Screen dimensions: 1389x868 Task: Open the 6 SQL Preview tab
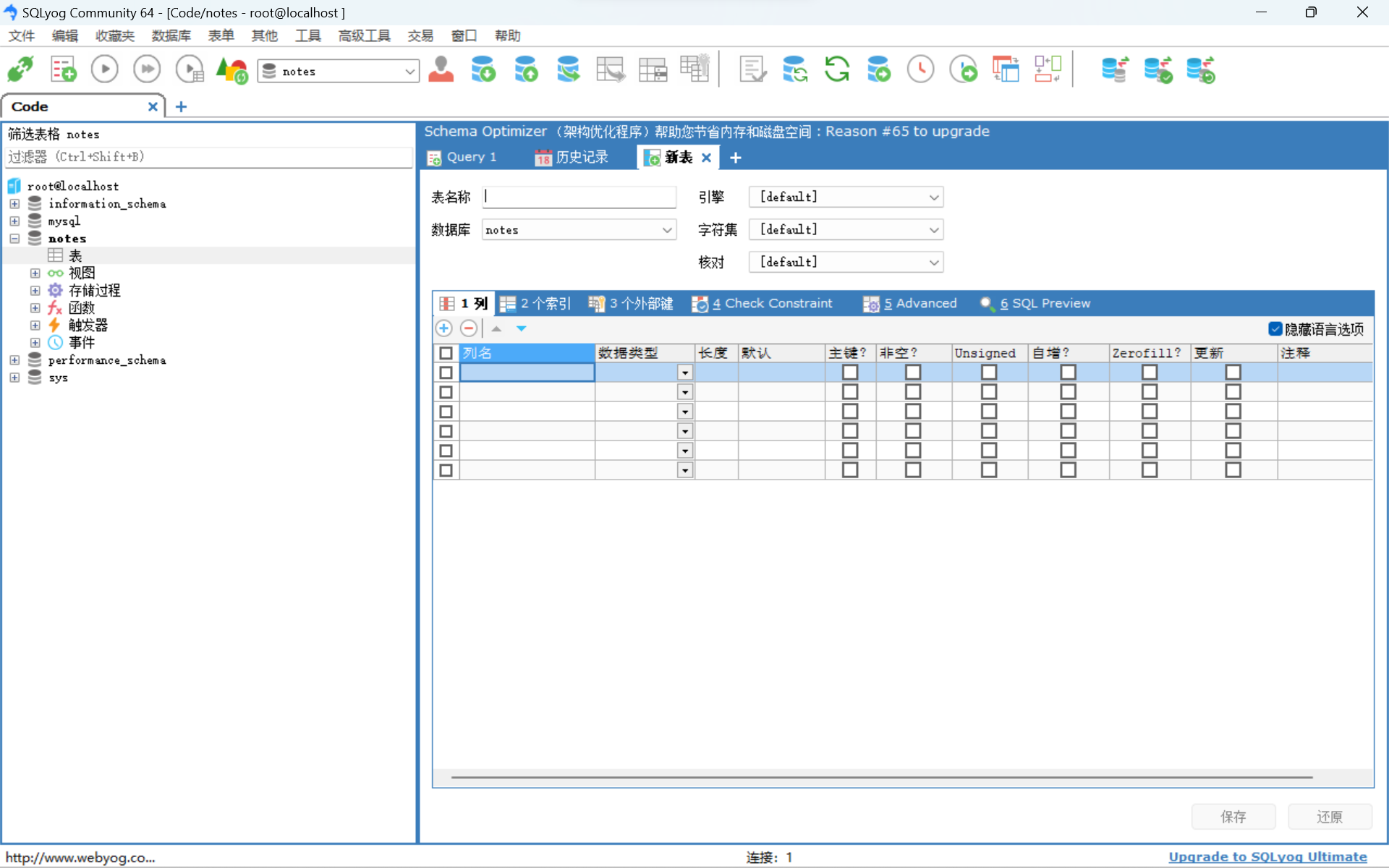[x=1036, y=304]
